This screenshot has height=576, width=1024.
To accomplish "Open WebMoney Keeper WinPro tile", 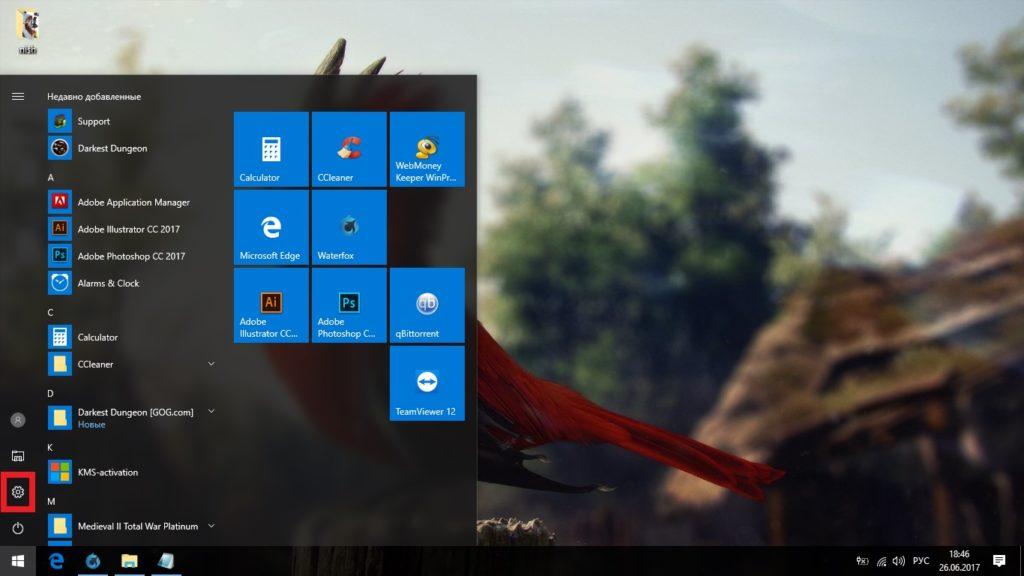I will point(427,149).
